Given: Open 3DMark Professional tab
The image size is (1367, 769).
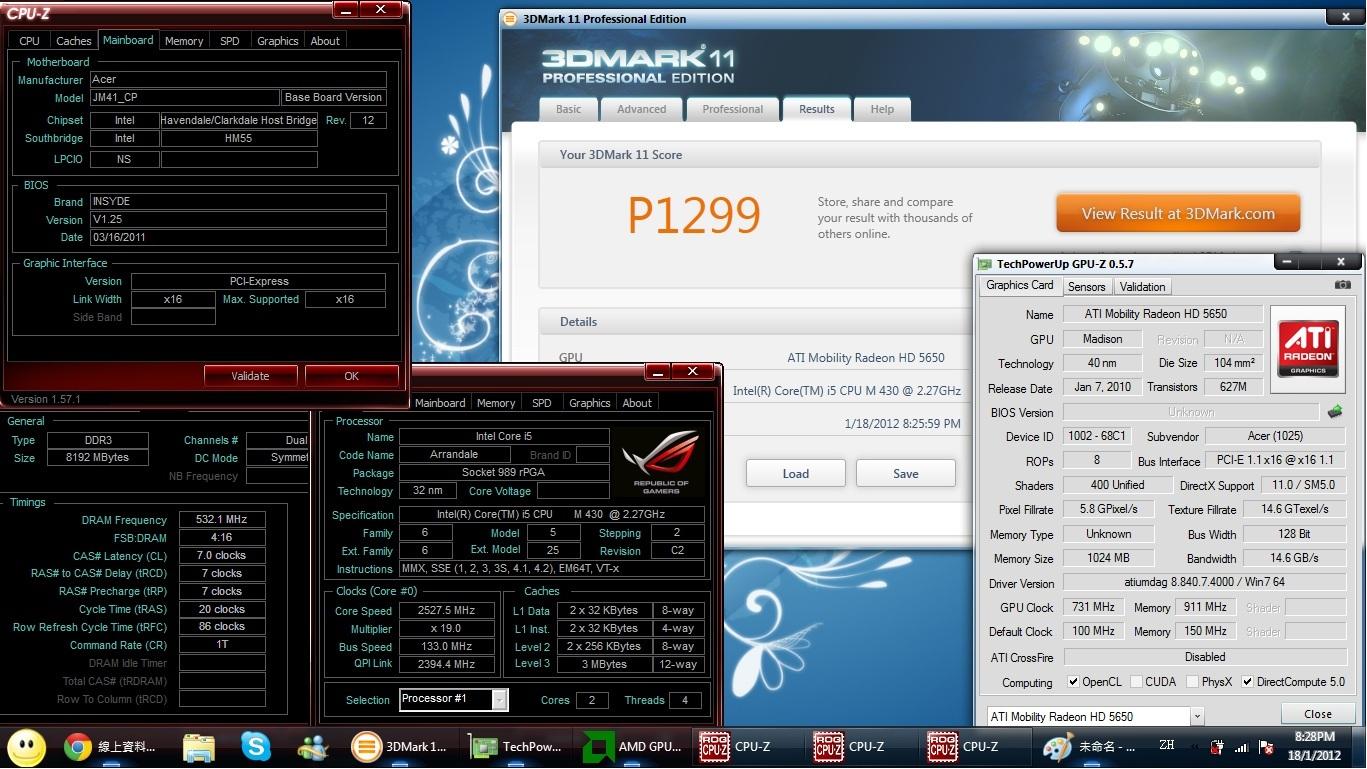Looking at the screenshot, I should pos(732,109).
